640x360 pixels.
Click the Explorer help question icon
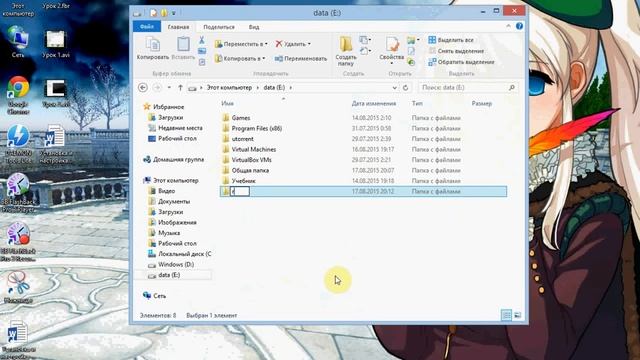(519, 26)
